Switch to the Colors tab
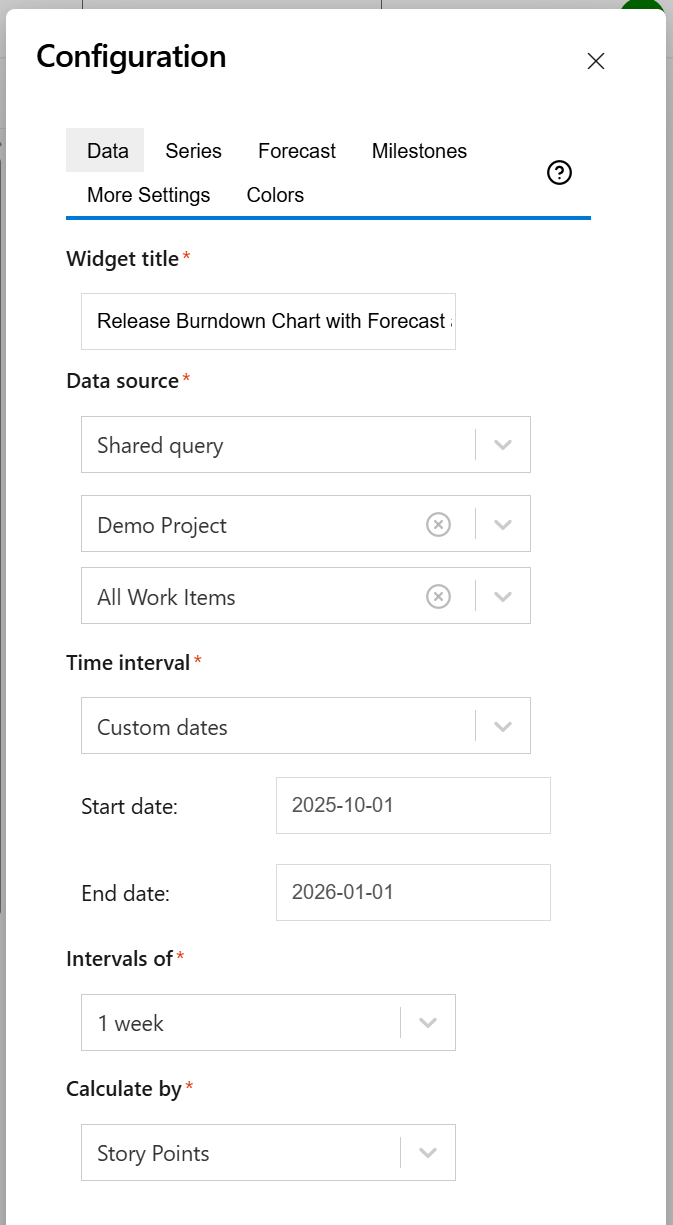This screenshot has height=1225, width=673. point(275,194)
